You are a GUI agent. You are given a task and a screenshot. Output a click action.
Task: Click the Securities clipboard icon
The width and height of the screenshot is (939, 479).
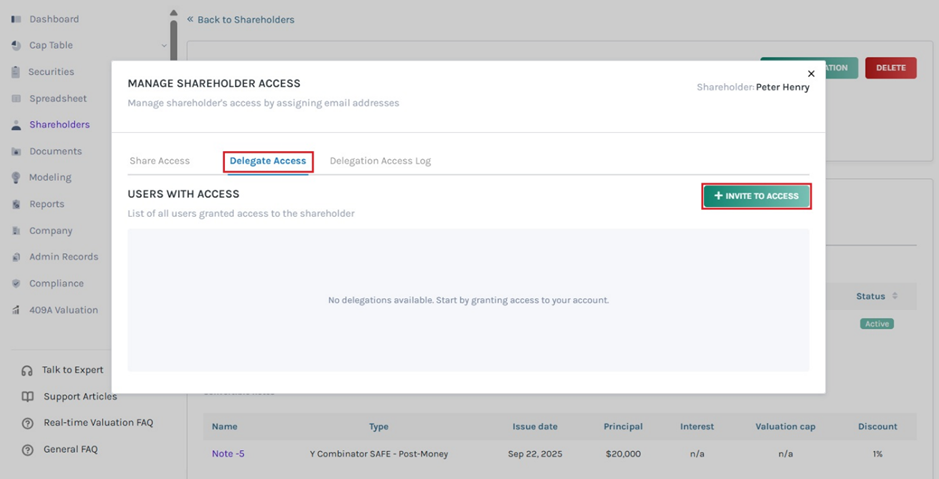[x=16, y=72]
